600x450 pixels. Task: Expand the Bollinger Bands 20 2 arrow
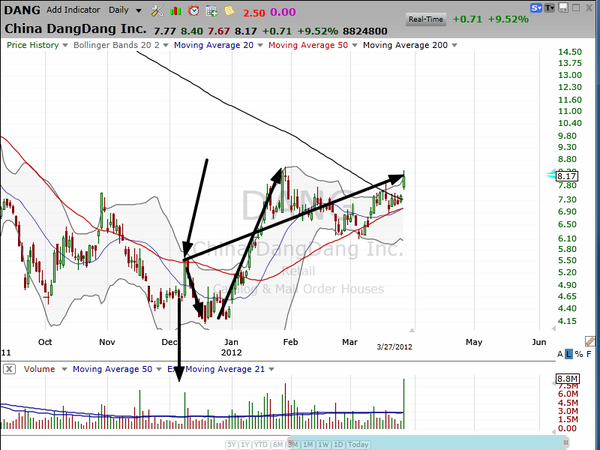click(165, 45)
